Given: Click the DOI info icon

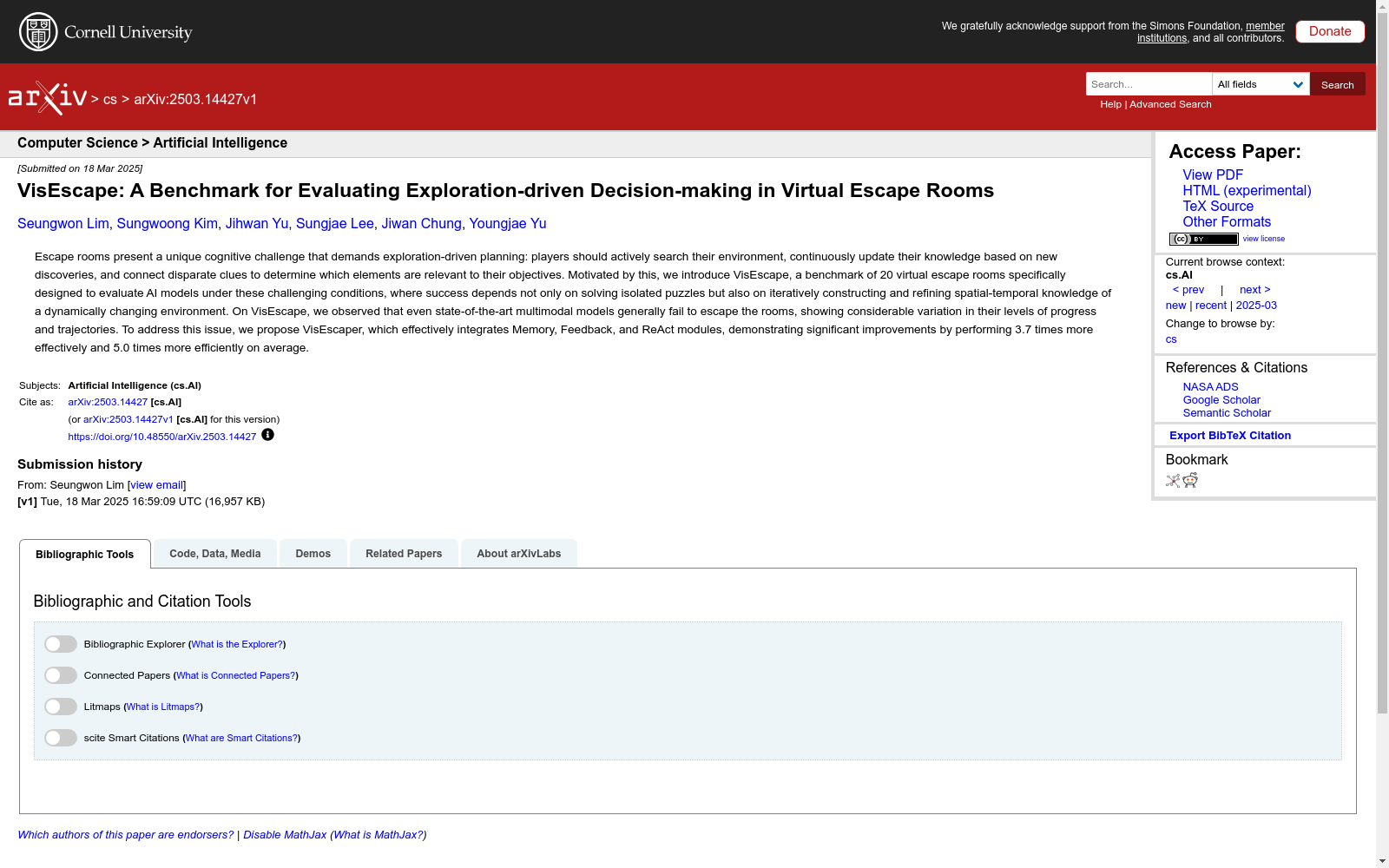Looking at the screenshot, I should click(267, 435).
